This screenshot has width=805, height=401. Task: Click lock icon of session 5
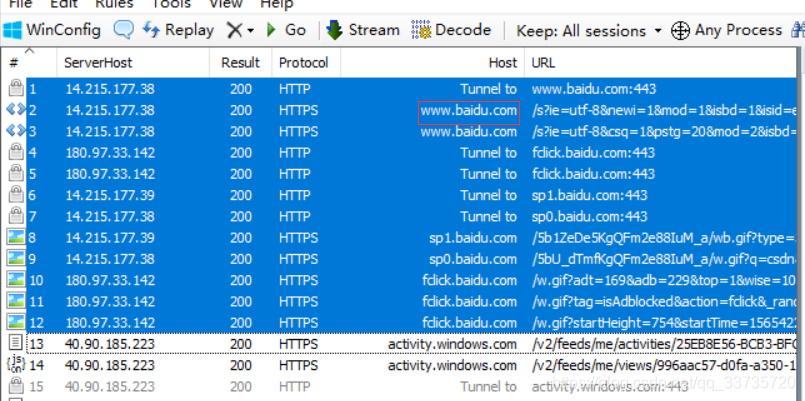point(16,174)
